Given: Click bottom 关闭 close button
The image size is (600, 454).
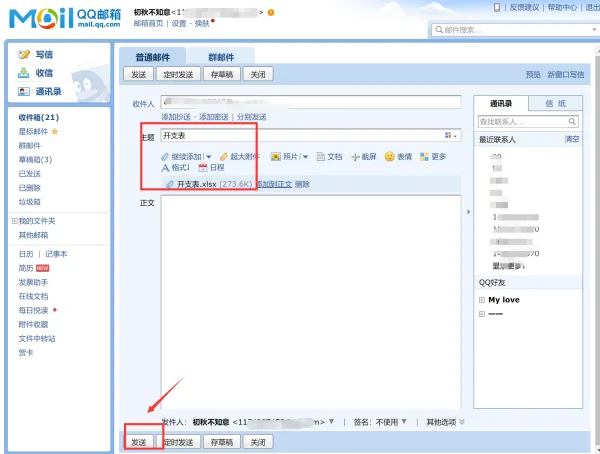Looking at the screenshot, I should pos(258,442).
